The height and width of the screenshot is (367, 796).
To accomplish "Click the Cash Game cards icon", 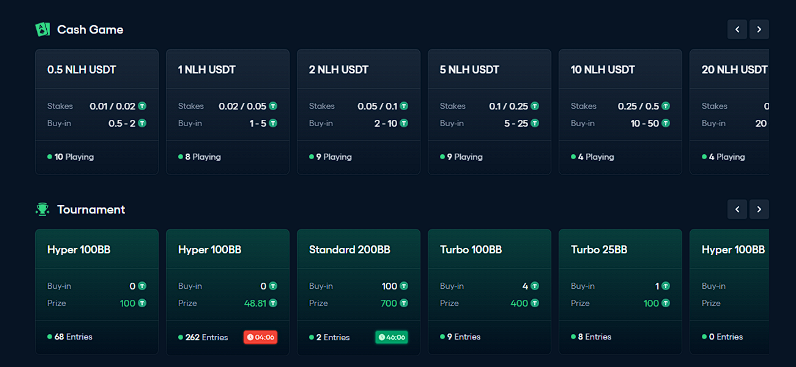I will (43, 29).
